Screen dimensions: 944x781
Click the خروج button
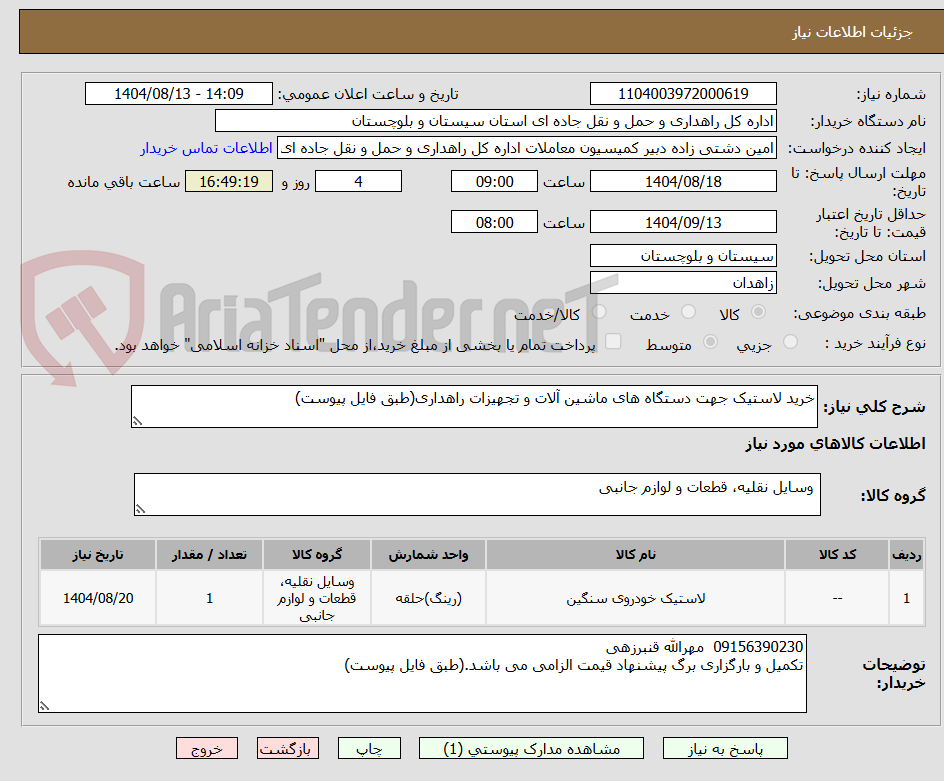(x=207, y=748)
